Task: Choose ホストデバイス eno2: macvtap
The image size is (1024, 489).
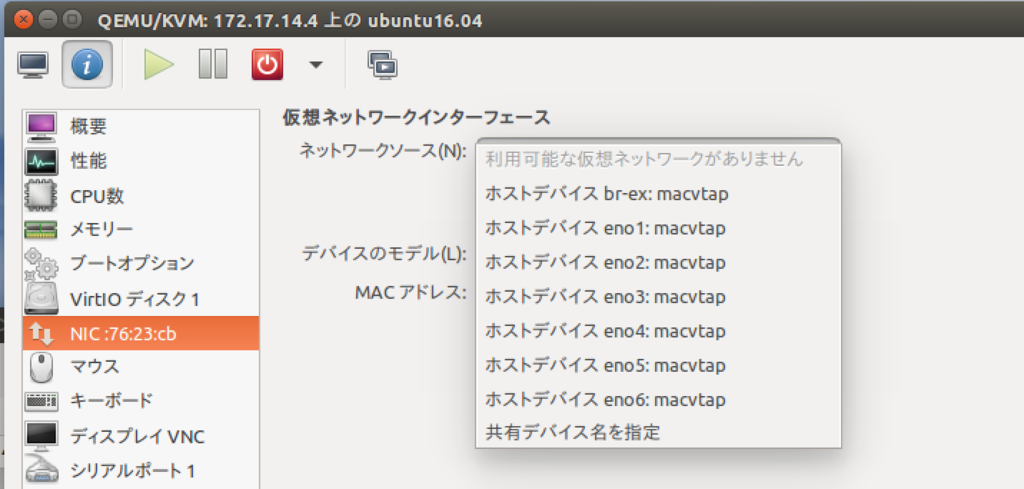Action: coord(658,262)
